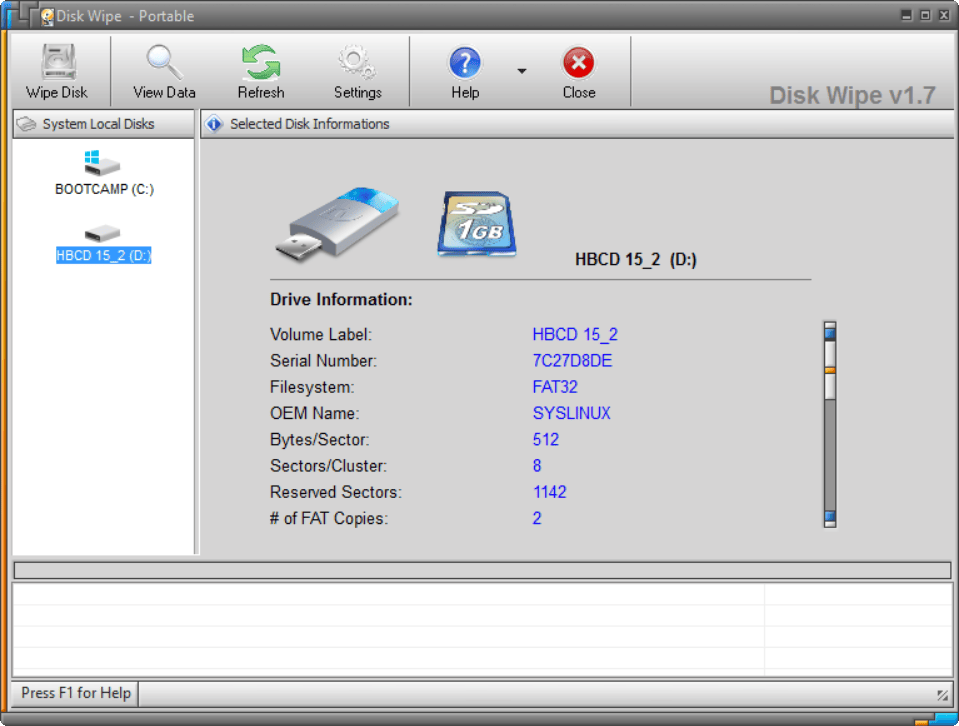Click the USB flash drive image
This screenshot has height=726, width=959.
337,224
